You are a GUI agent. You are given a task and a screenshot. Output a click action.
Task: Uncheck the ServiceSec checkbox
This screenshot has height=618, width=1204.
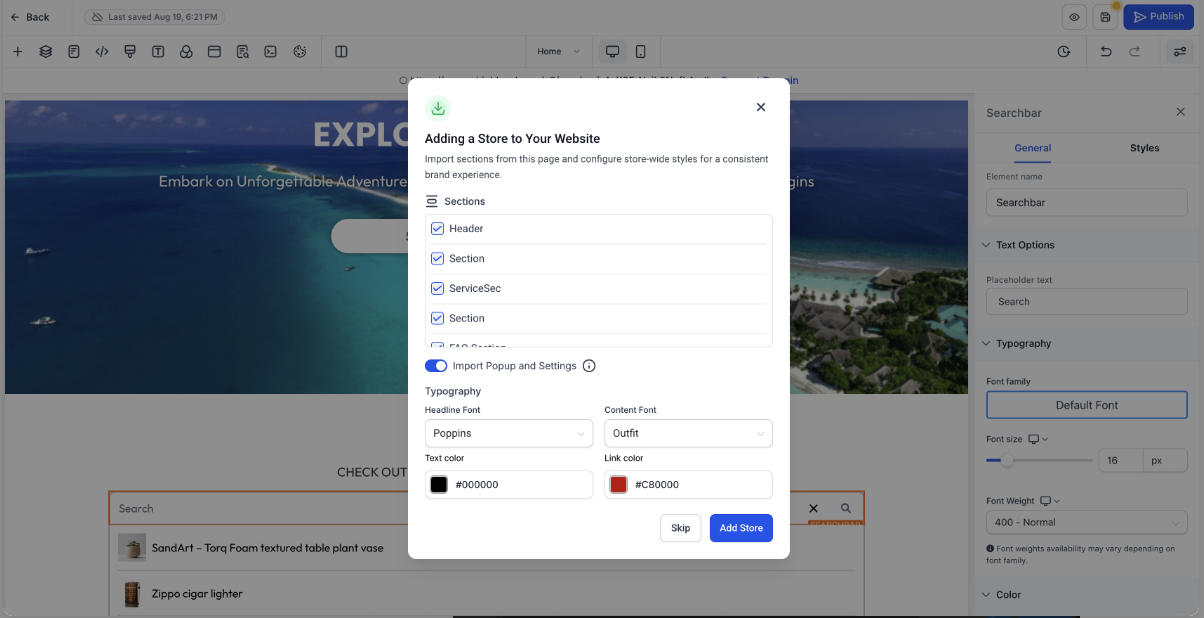click(x=437, y=288)
